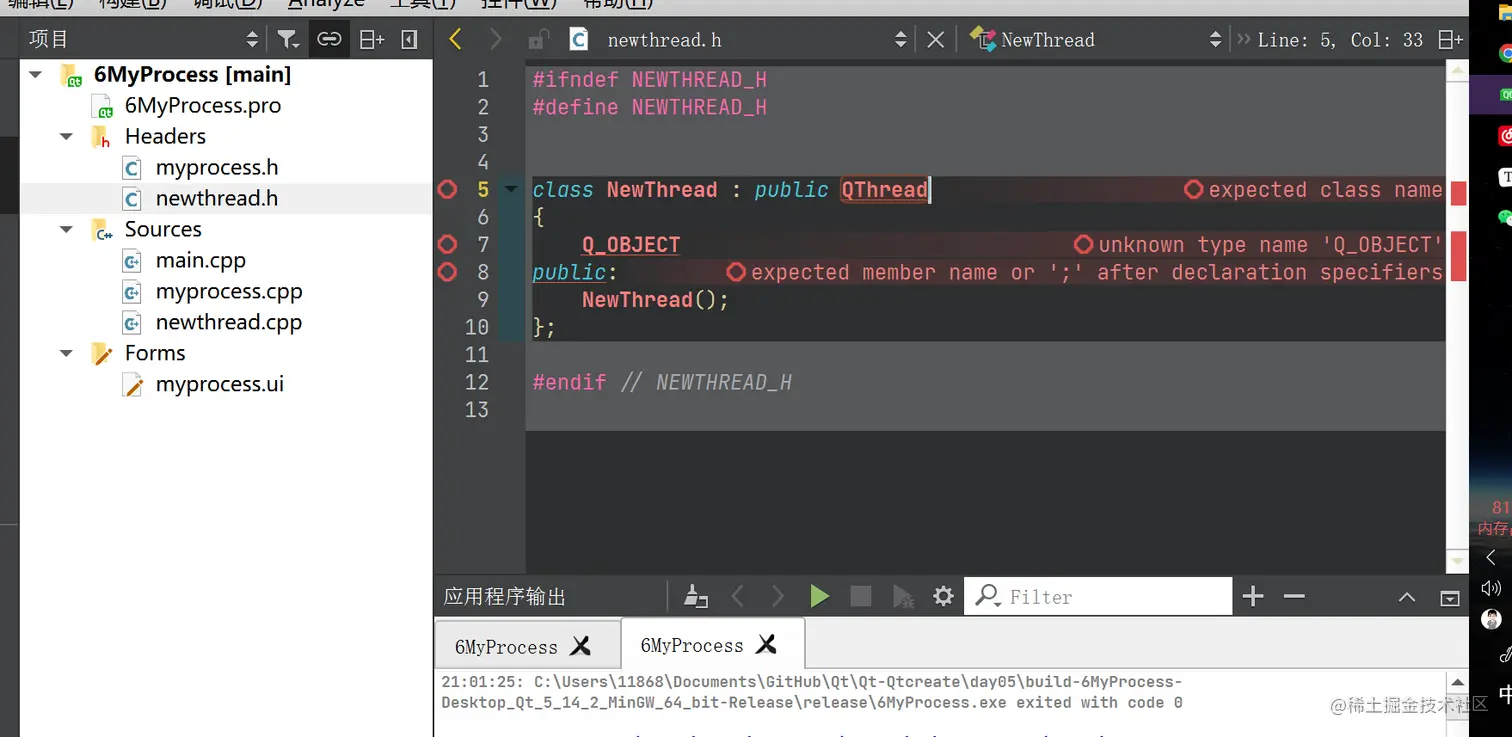Re-run the app with green play button
The height and width of the screenshot is (737, 1512).
[820, 597]
